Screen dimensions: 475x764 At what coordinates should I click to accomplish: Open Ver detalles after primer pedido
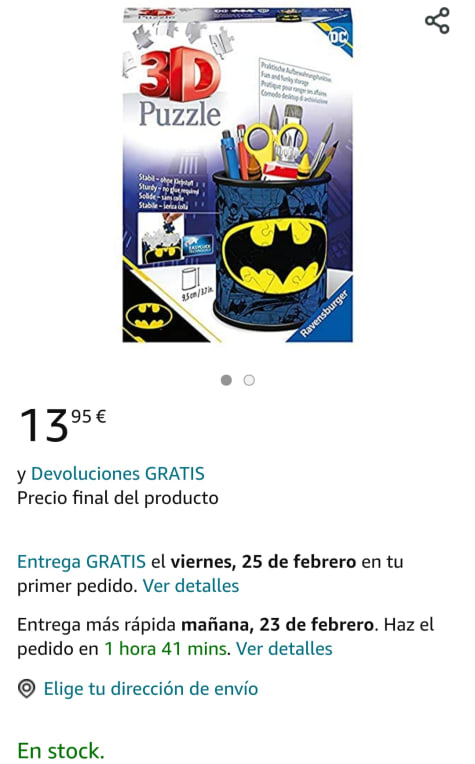(191, 586)
